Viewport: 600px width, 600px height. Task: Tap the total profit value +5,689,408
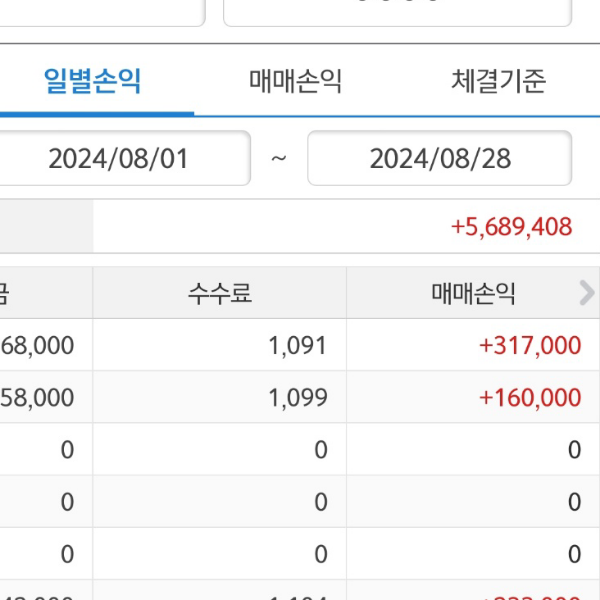coord(511,227)
